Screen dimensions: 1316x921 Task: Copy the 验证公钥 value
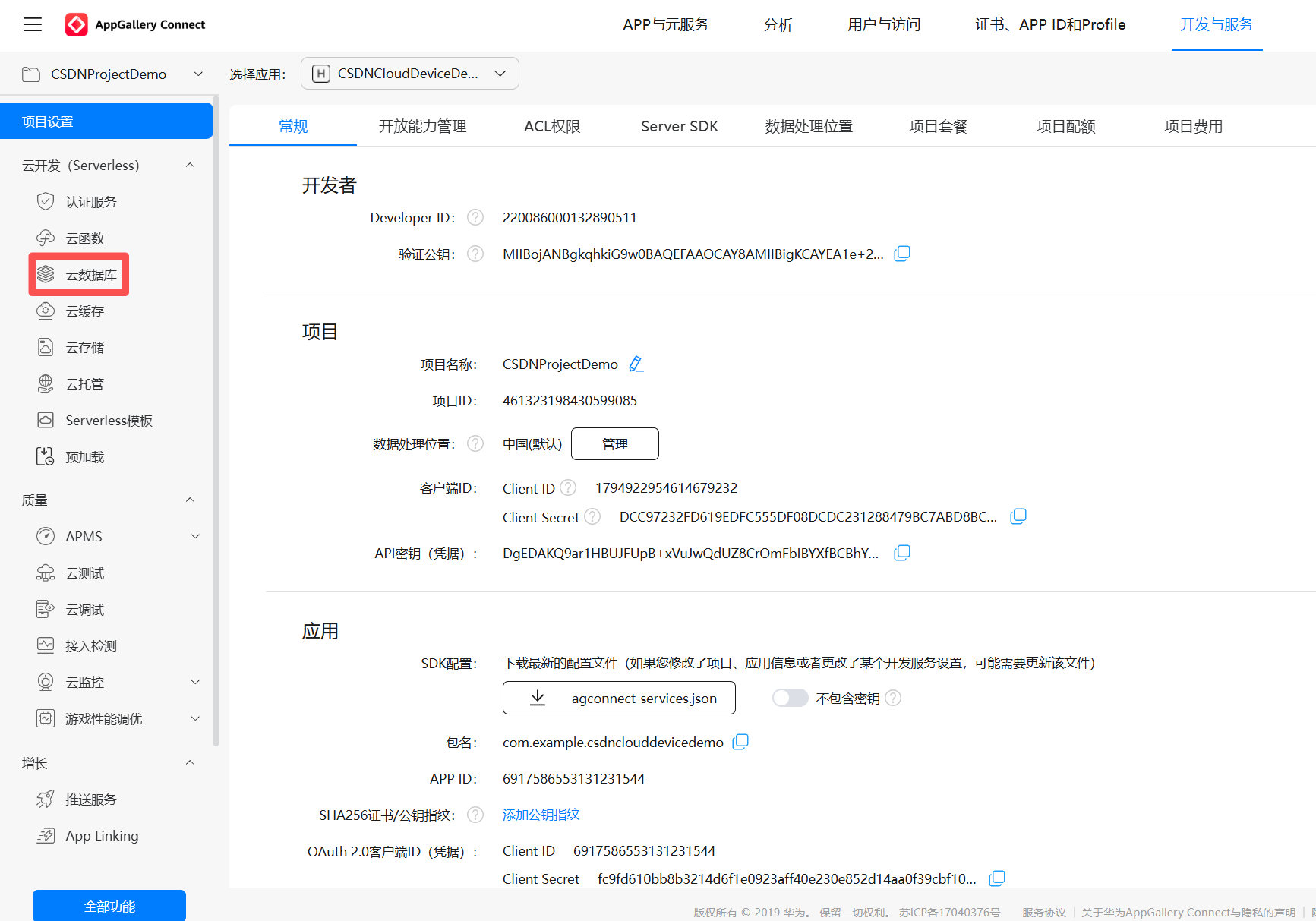coord(902,254)
